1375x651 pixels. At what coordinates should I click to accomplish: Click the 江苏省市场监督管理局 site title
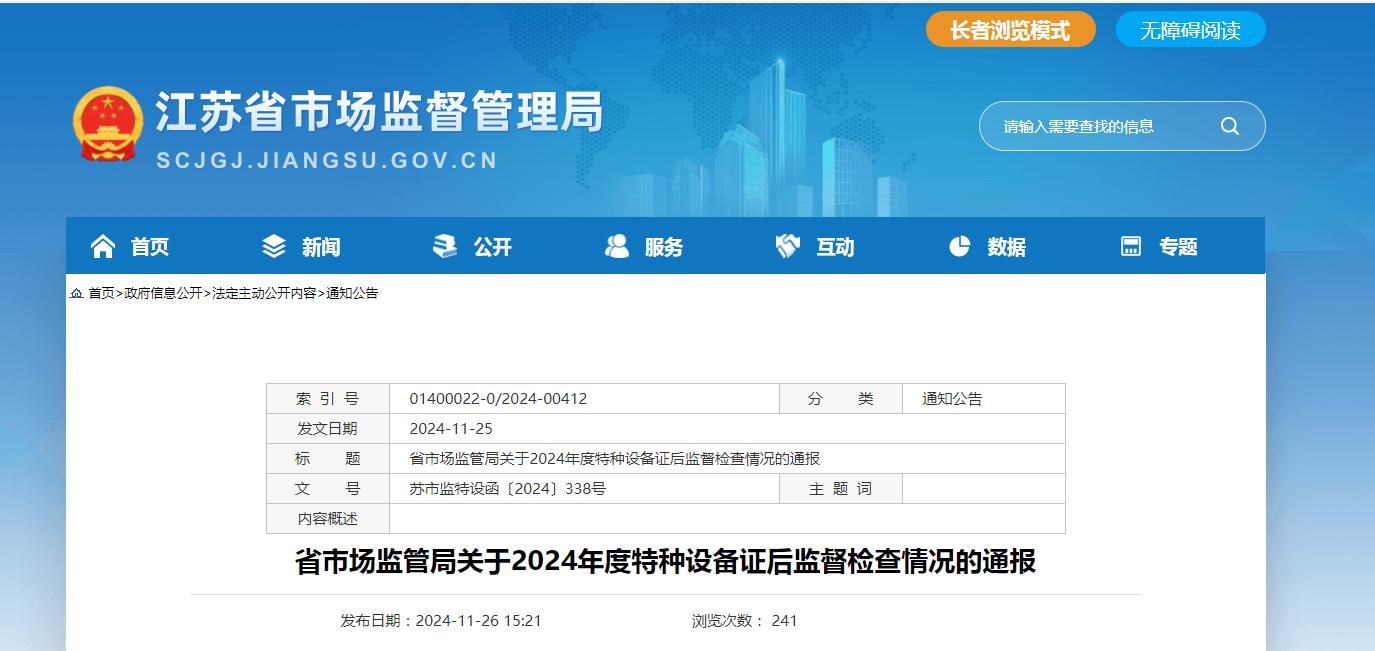pyautogui.click(x=380, y=112)
